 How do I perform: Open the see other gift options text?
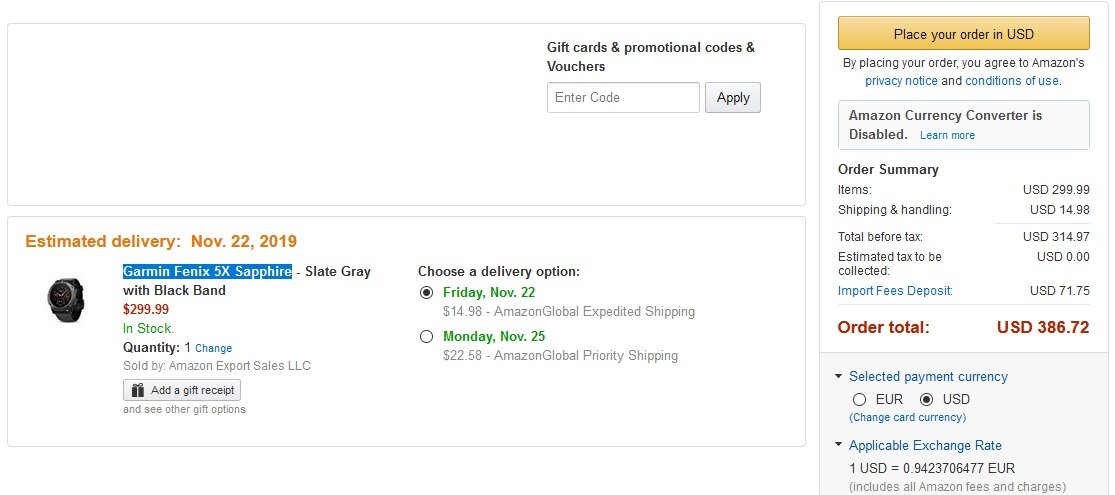184,409
